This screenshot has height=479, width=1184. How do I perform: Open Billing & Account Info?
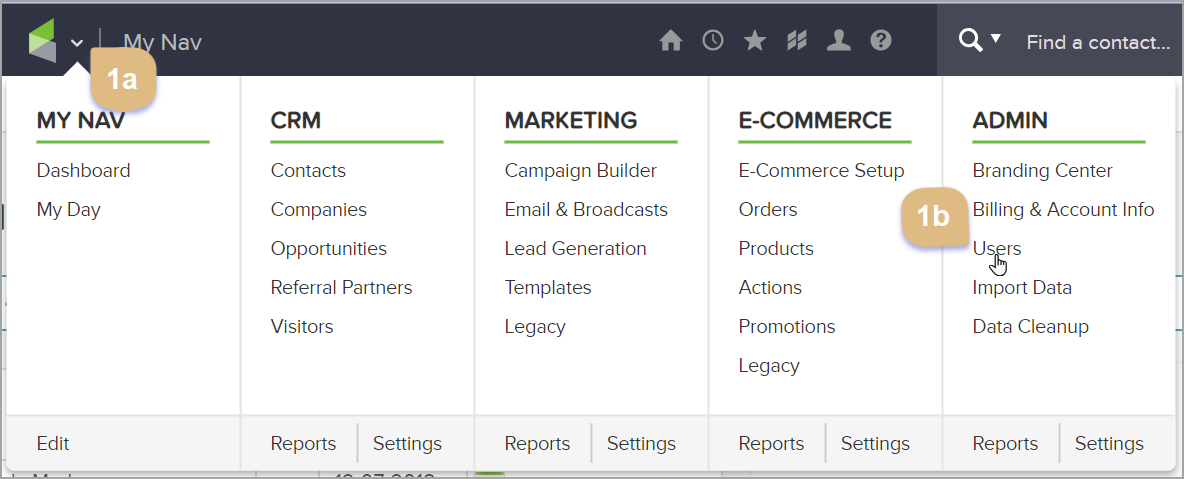pyautogui.click(x=1063, y=209)
